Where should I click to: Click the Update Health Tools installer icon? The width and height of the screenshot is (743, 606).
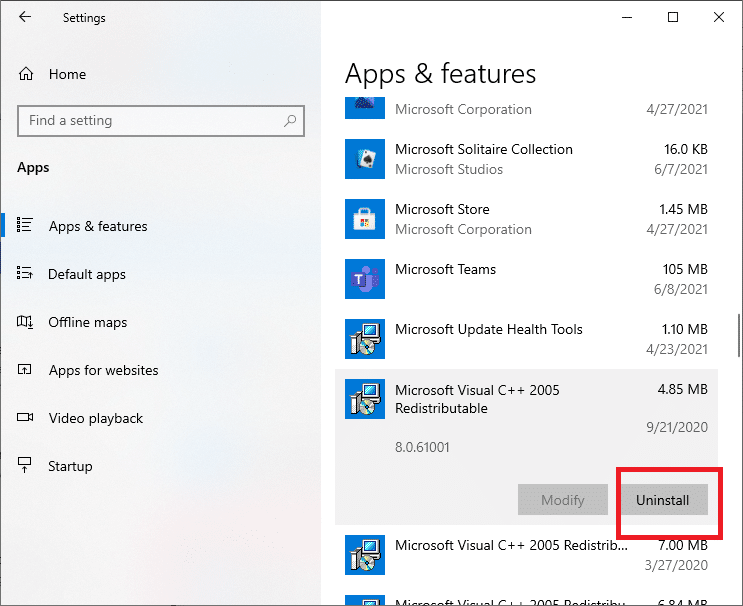pos(365,339)
